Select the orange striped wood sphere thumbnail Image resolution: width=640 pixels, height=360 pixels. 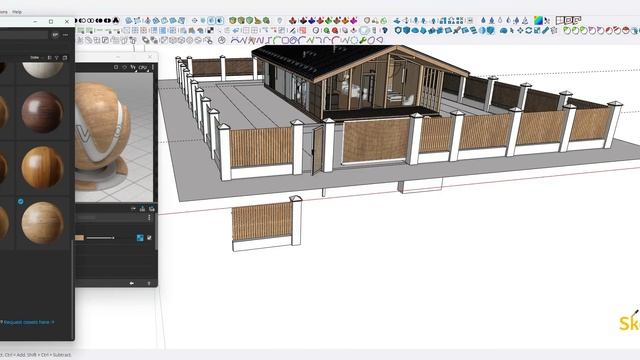(x=42, y=167)
